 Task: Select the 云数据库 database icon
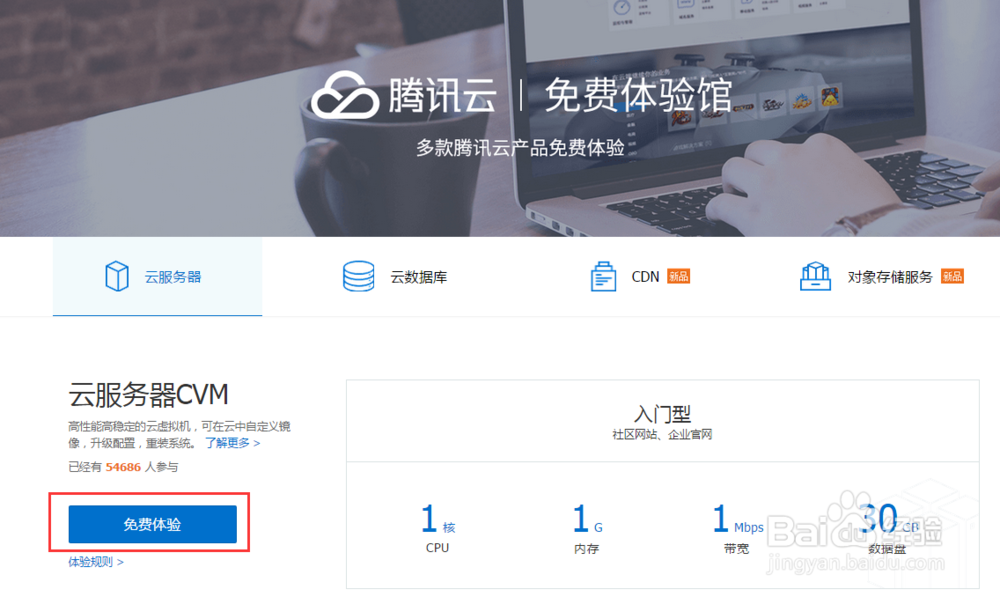(x=358, y=276)
